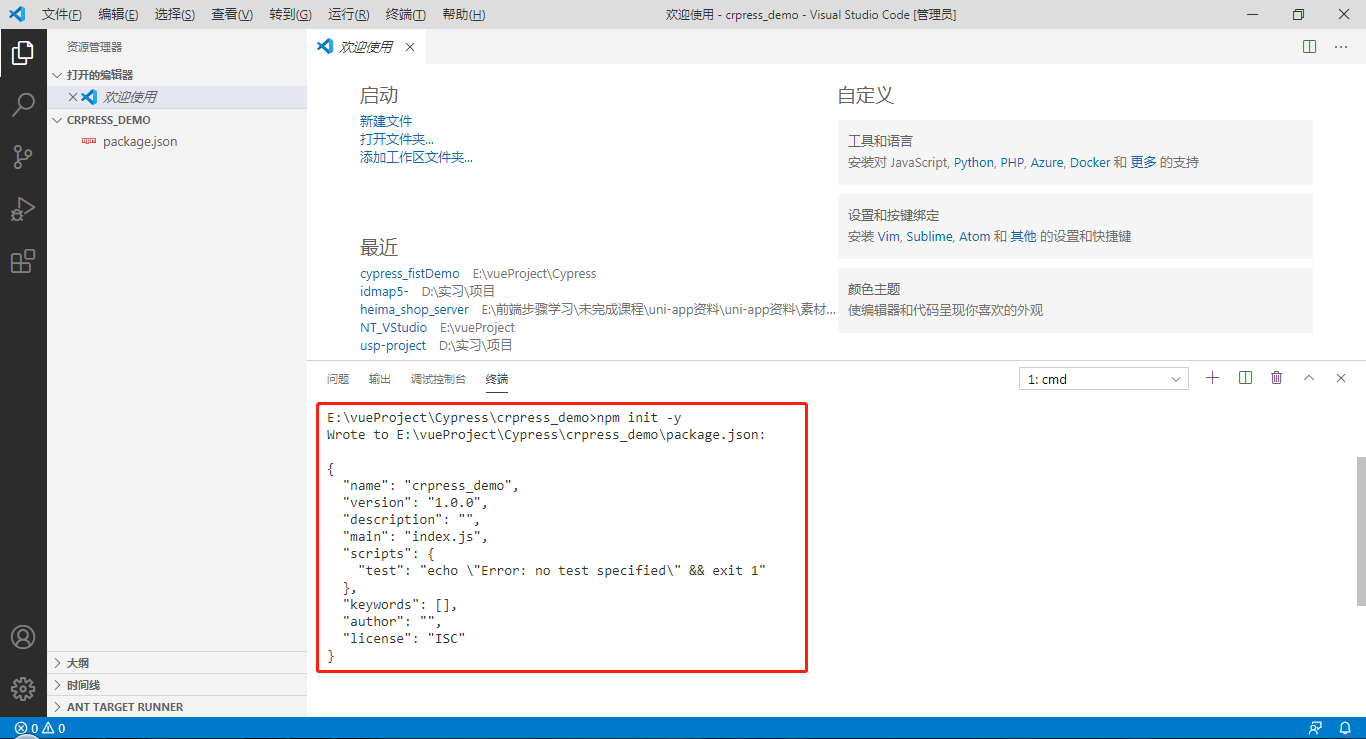Open the Manage gear icon
The image size is (1366, 739).
pyautogui.click(x=23, y=689)
